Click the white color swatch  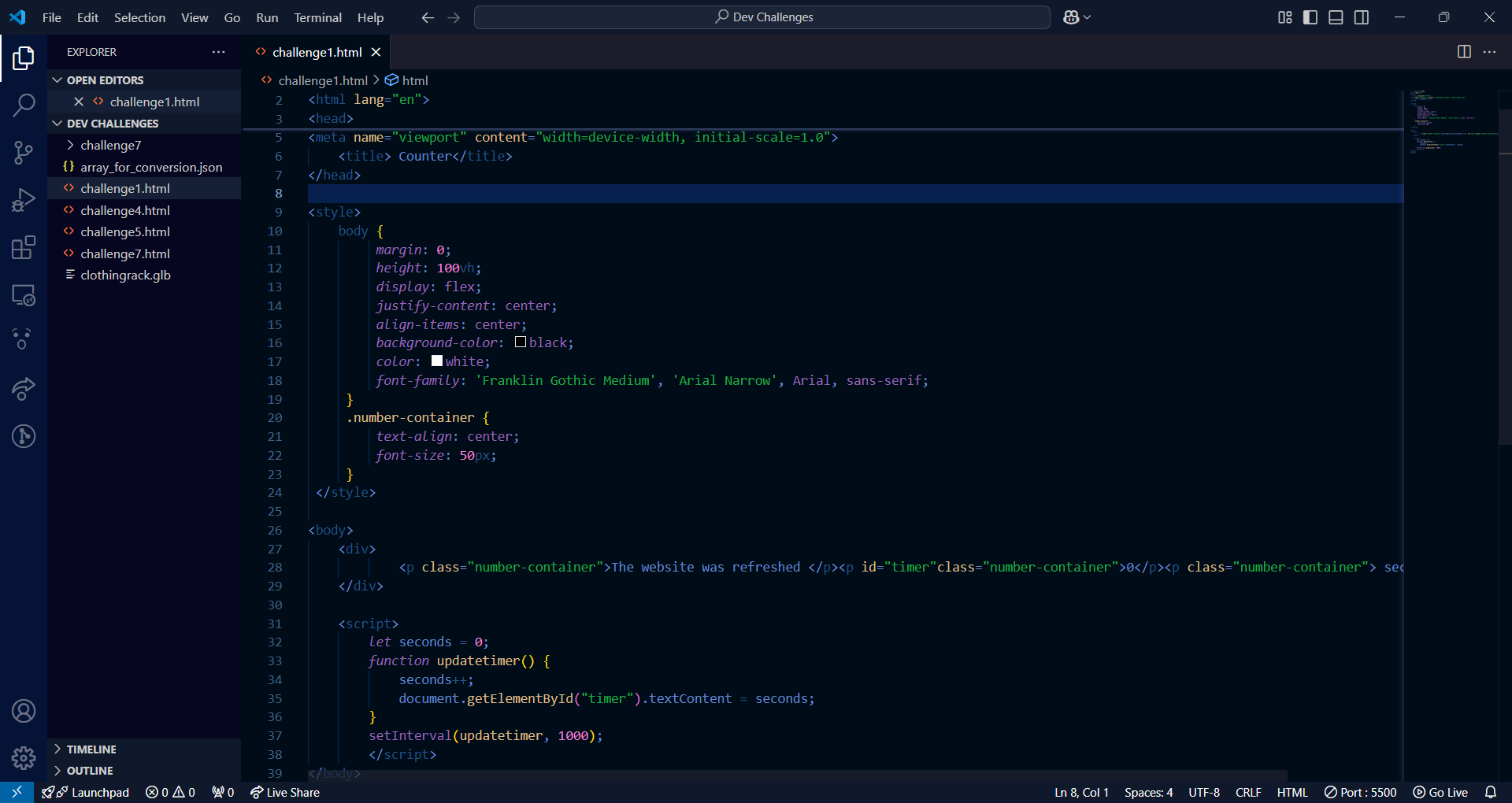coord(437,361)
